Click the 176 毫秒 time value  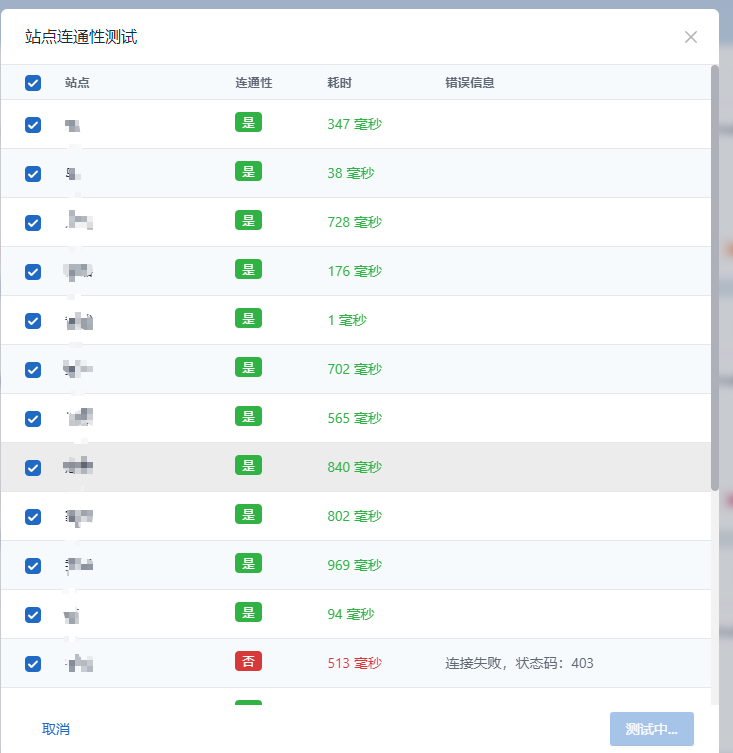click(354, 271)
